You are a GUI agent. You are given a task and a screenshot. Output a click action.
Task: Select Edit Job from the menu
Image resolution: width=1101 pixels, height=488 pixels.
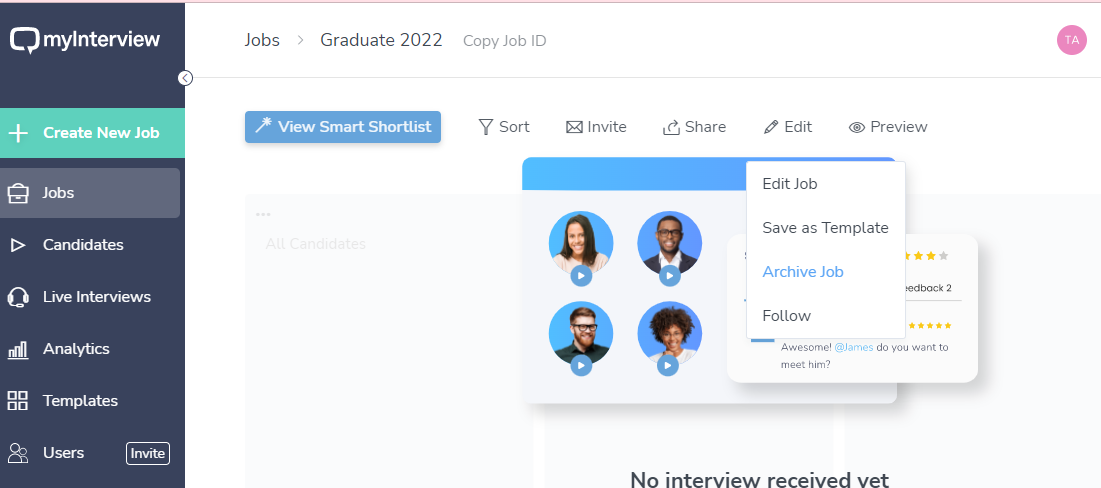(x=790, y=184)
